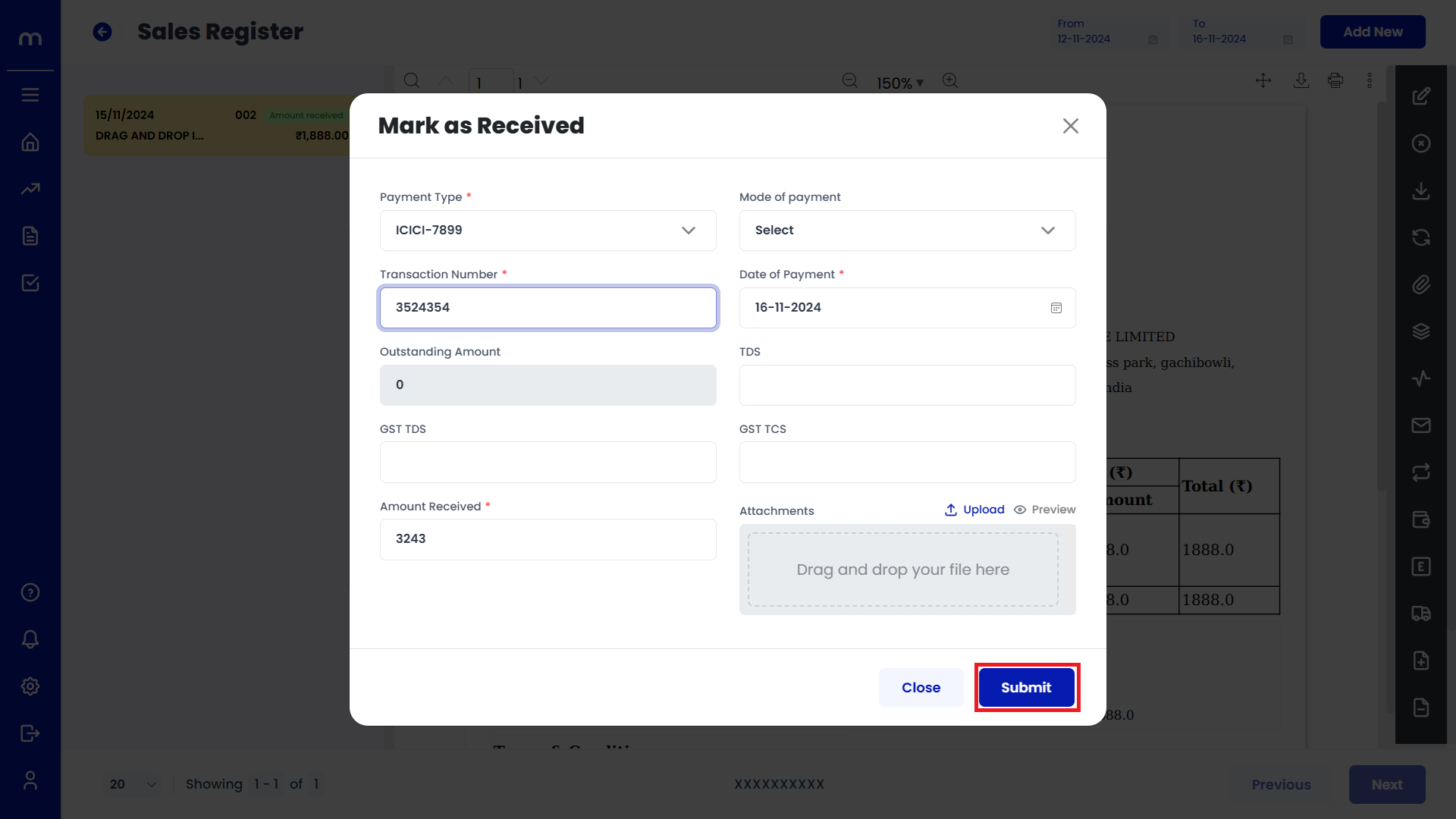The height and width of the screenshot is (819, 1456).
Task: Click the Close button in dialog footer
Action: pyautogui.click(x=921, y=688)
